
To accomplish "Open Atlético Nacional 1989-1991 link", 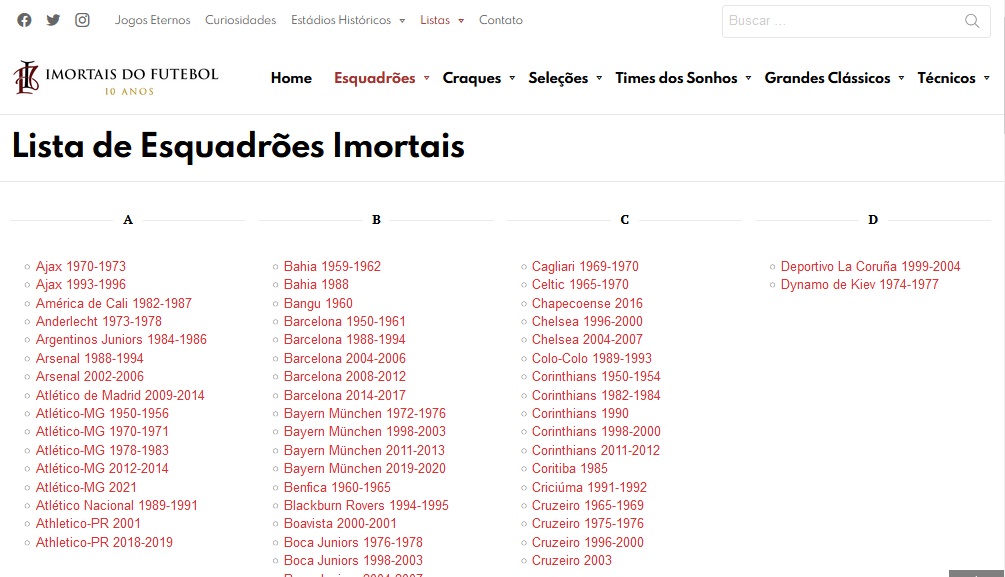I will tap(117, 505).
